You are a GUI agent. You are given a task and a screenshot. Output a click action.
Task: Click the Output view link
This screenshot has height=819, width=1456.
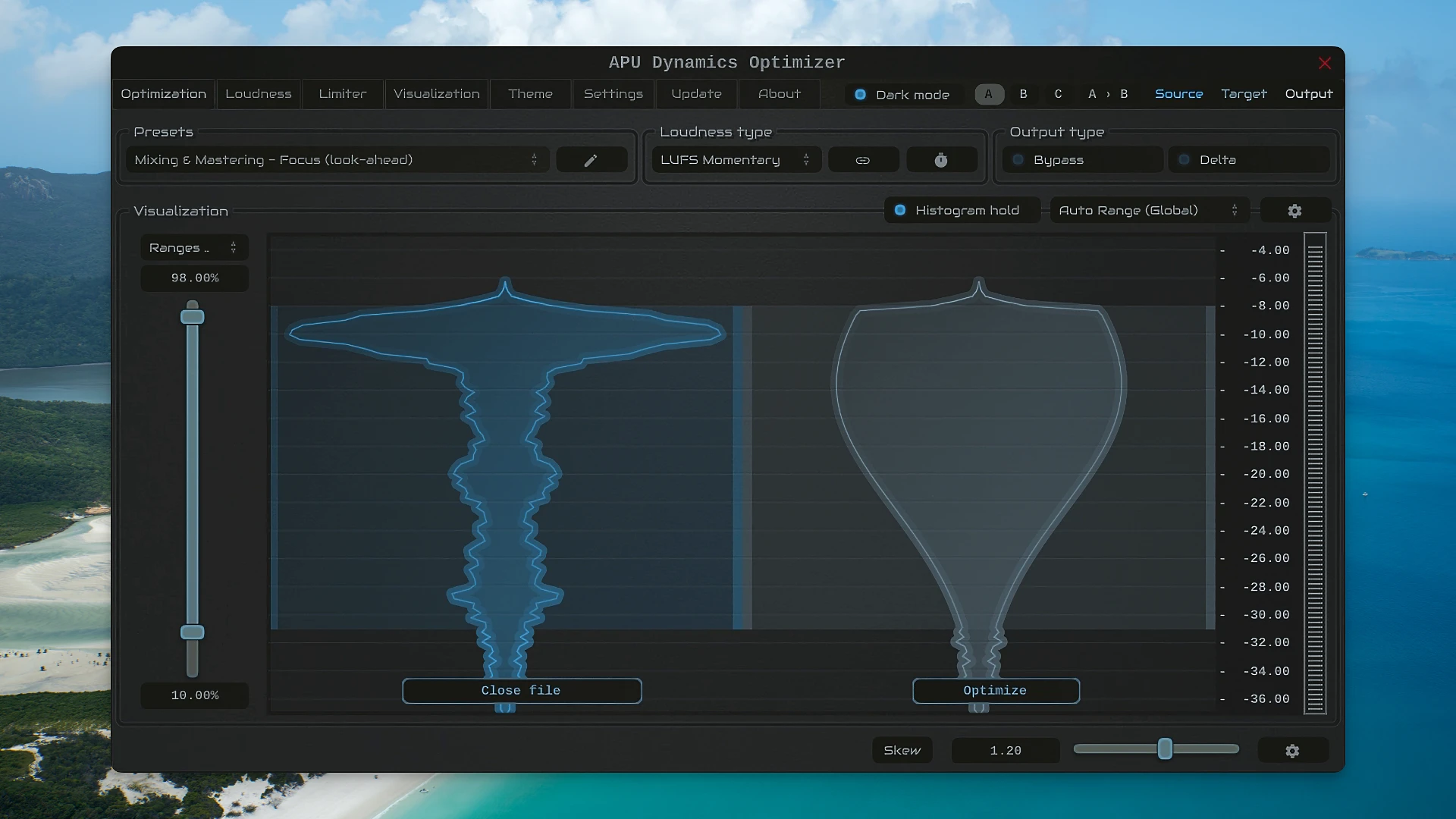pyautogui.click(x=1309, y=94)
